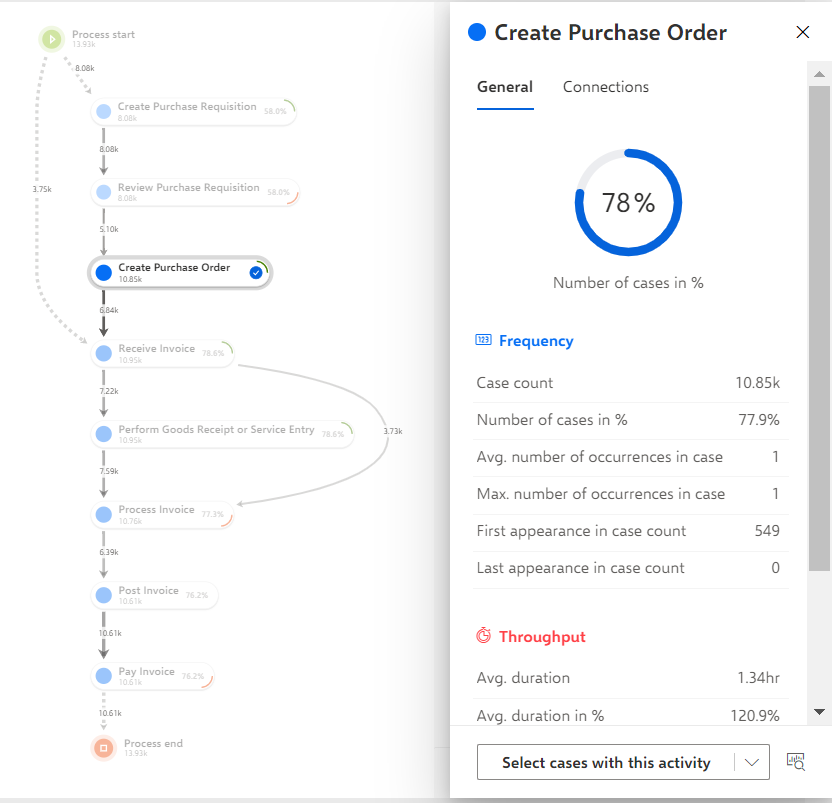The width and height of the screenshot is (832, 803).
Task: Expand the Select cases dropdown arrow
Action: [751, 762]
